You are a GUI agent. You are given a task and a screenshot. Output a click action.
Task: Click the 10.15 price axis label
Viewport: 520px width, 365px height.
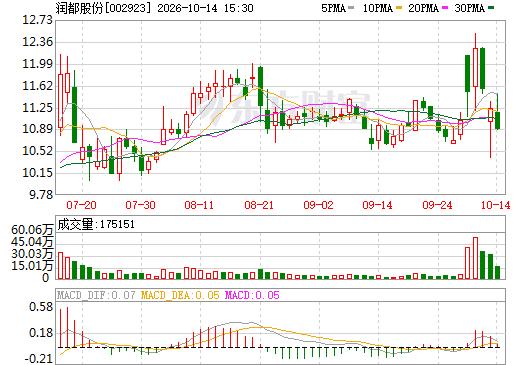tap(37, 173)
